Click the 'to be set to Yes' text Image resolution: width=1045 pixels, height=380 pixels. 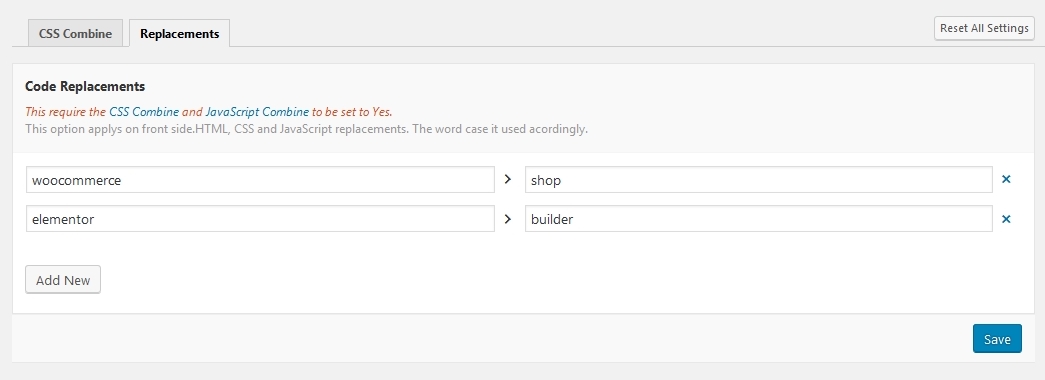click(352, 112)
